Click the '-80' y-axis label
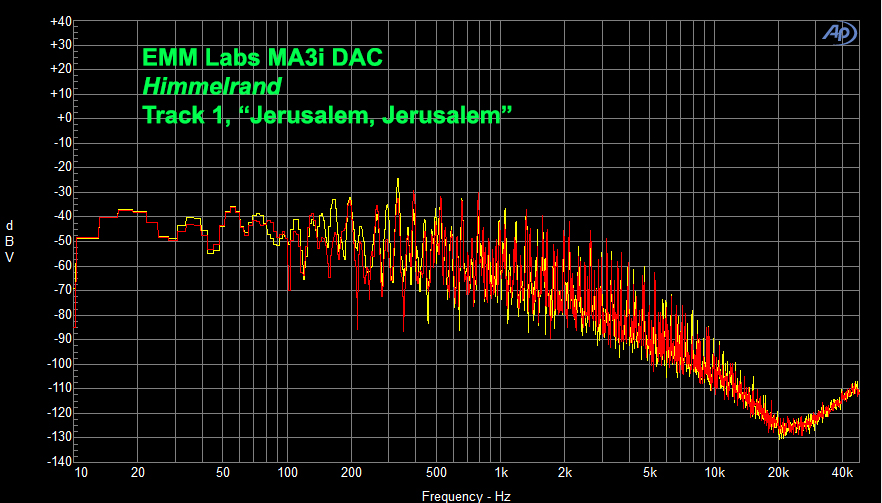 pyautogui.click(x=62, y=314)
